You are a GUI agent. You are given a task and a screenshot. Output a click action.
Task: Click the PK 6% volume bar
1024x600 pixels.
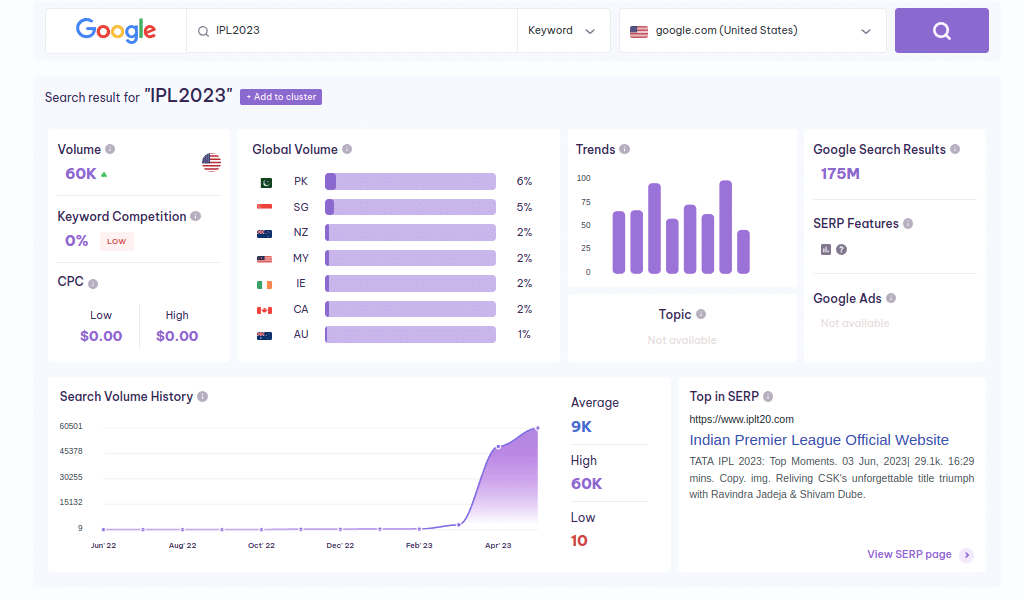pos(410,182)
